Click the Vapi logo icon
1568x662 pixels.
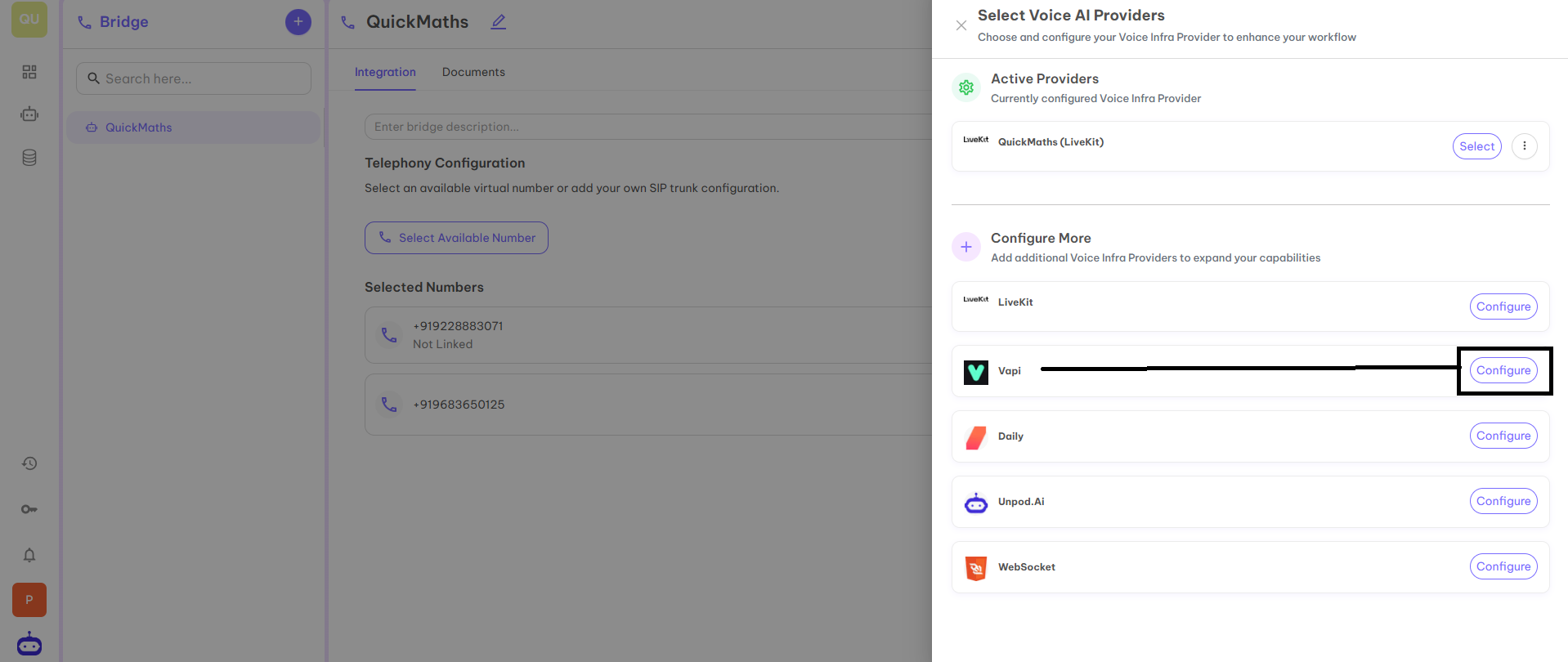point(976,372)
